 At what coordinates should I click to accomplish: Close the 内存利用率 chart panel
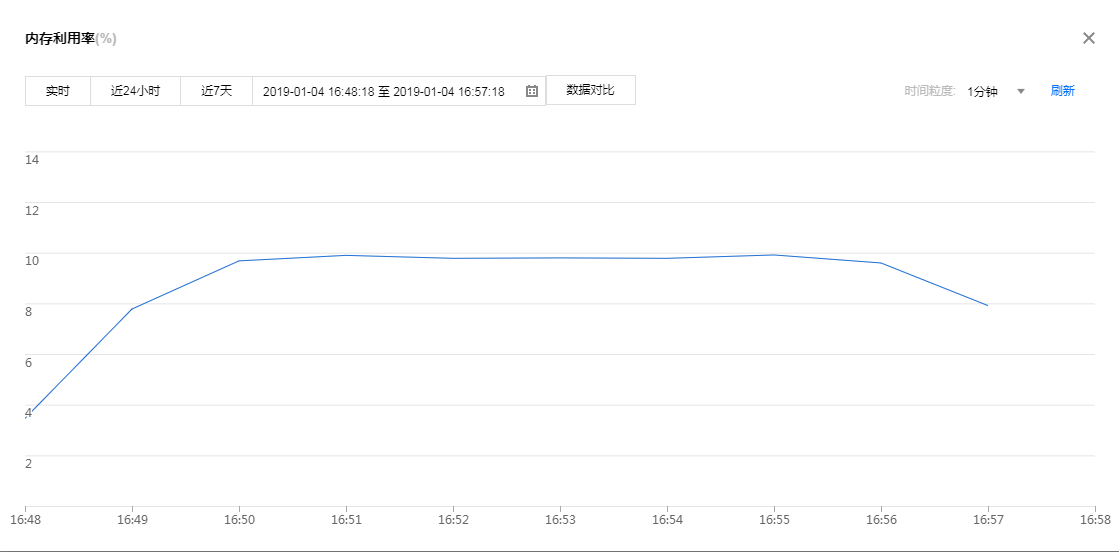(x=1089, y=38)
